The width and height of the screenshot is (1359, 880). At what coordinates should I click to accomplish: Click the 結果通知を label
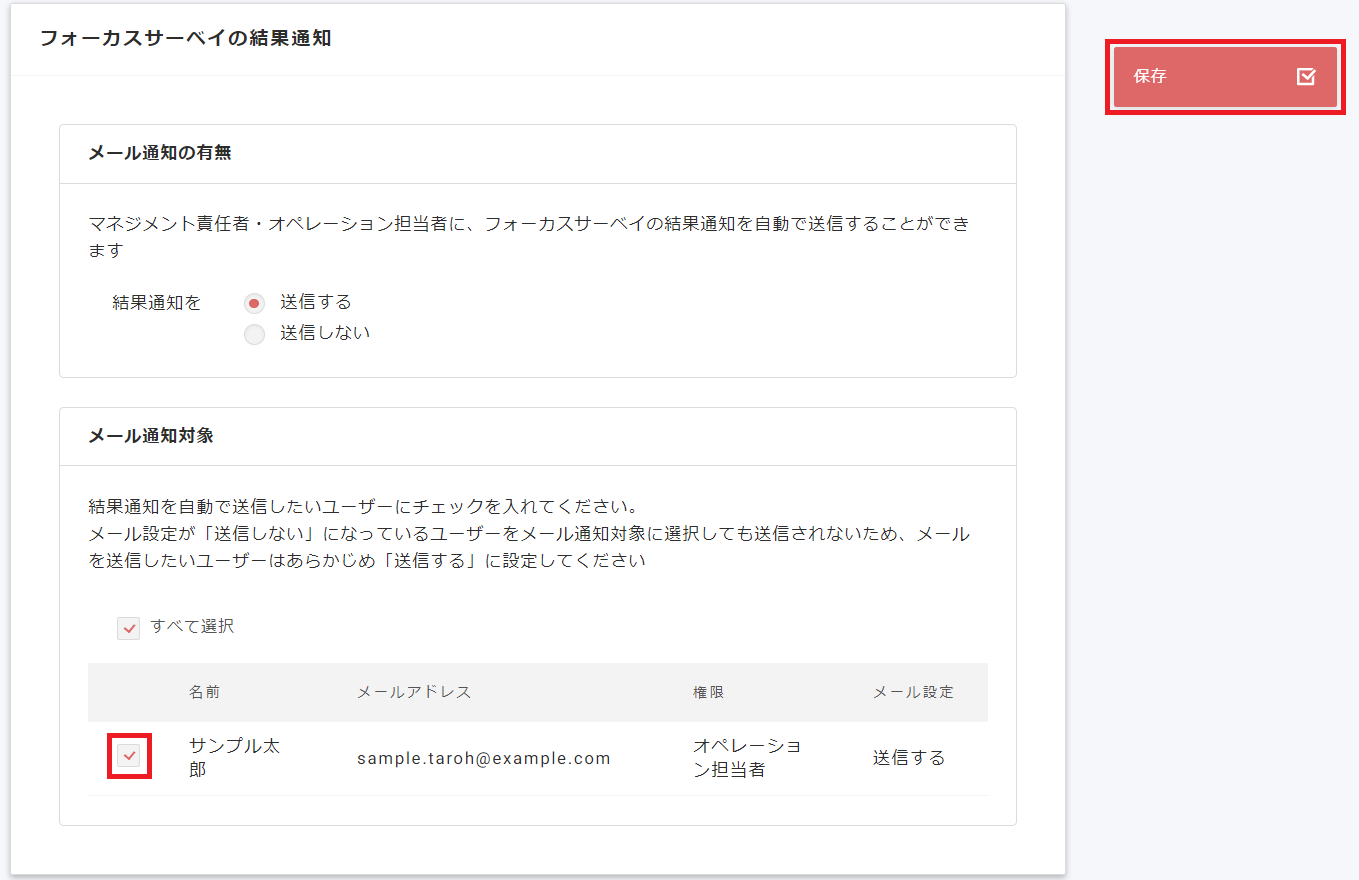point(155,302)
